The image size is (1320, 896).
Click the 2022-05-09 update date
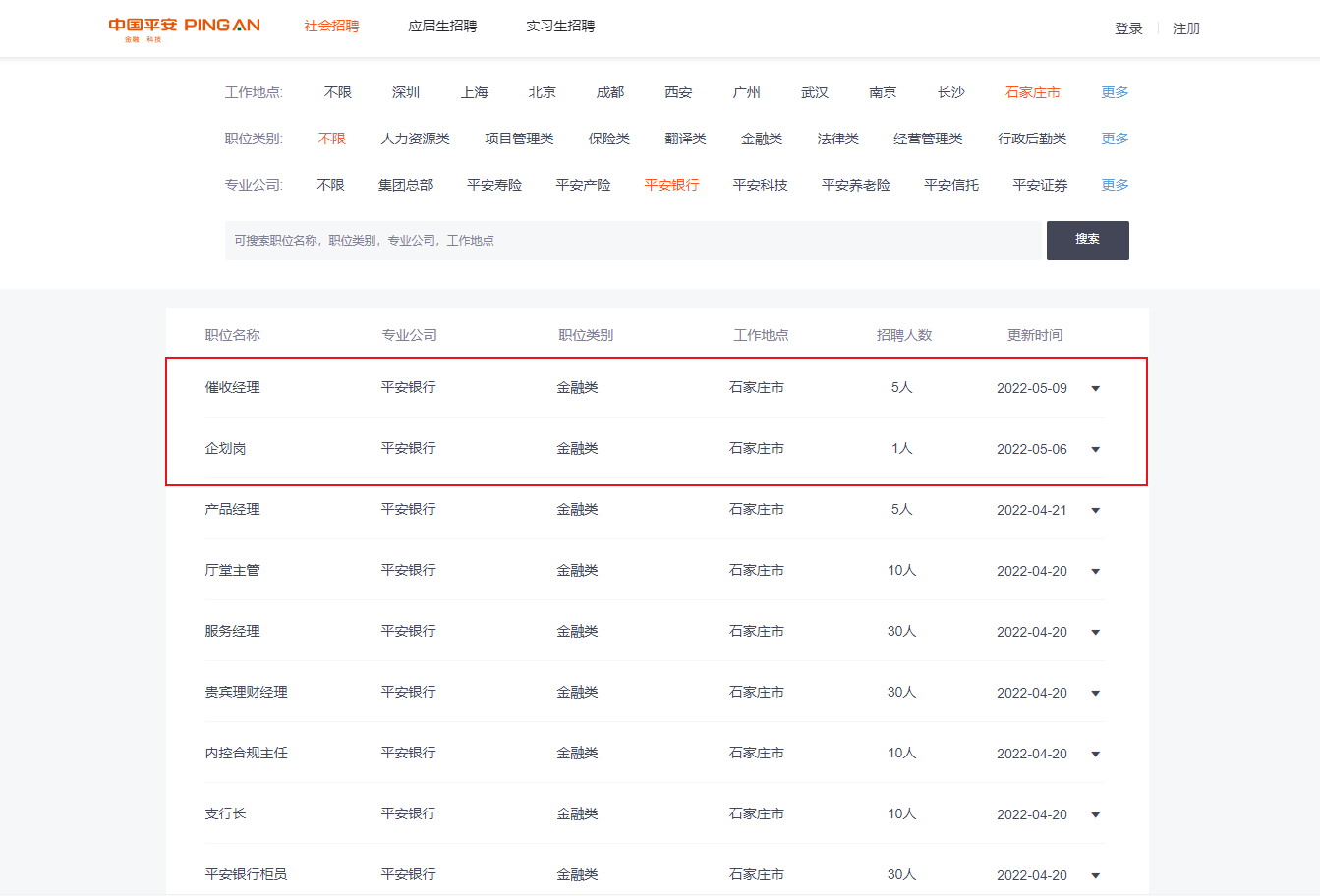[1032, 388]
